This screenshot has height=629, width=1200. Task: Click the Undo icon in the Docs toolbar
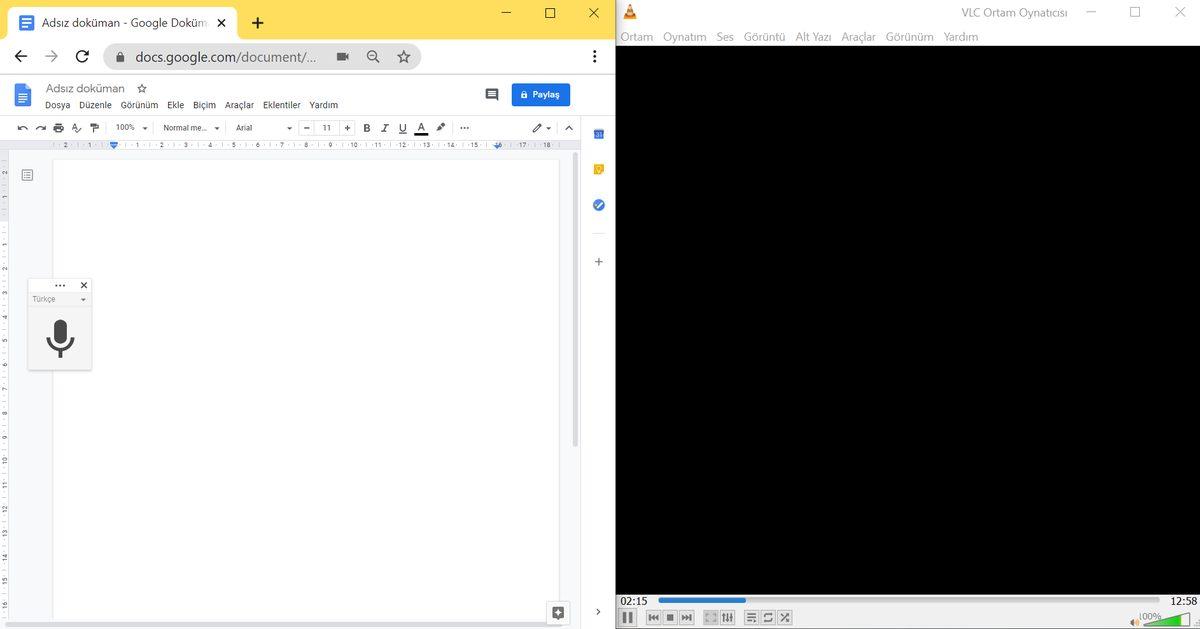click(x=22, y=128)
